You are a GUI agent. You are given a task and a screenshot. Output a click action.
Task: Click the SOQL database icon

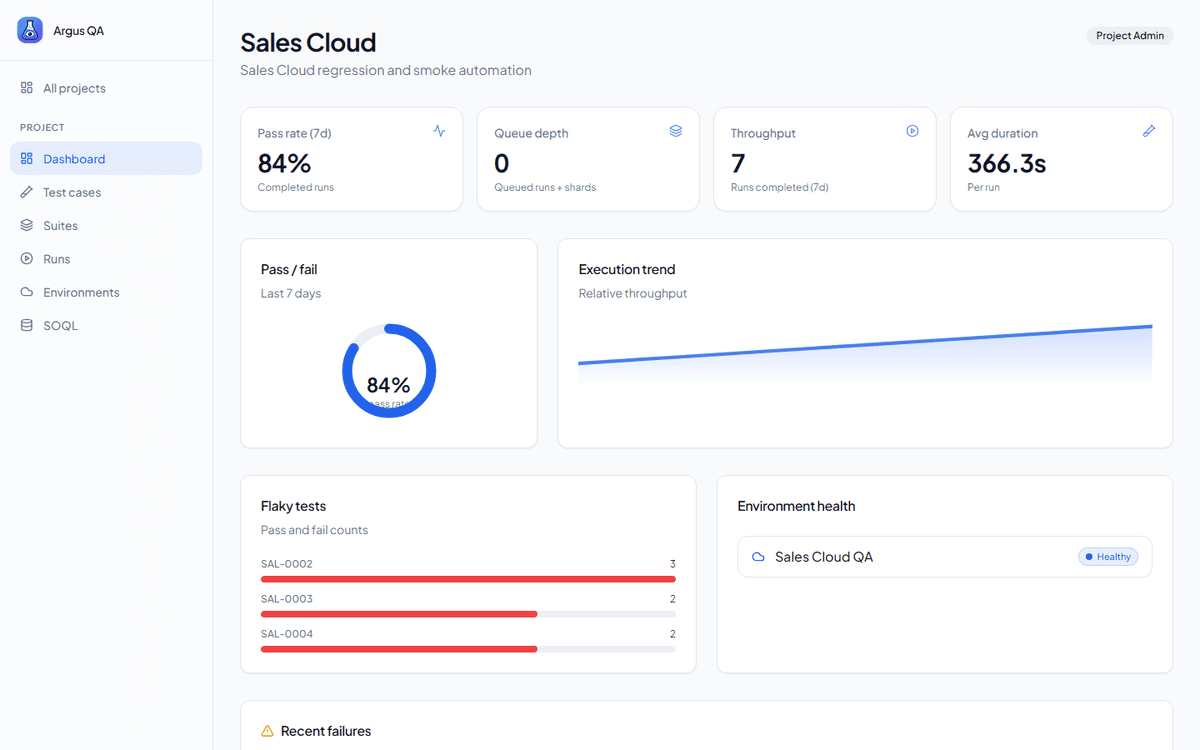[27, 325]
